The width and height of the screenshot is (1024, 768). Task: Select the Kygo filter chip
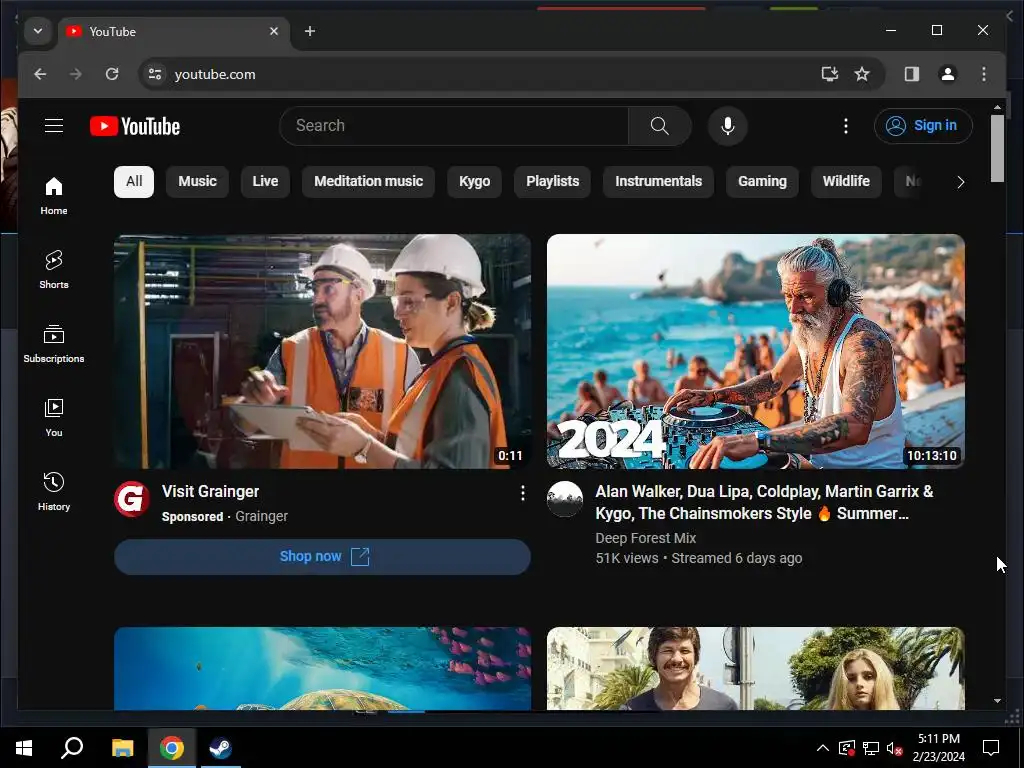[474, 181]
